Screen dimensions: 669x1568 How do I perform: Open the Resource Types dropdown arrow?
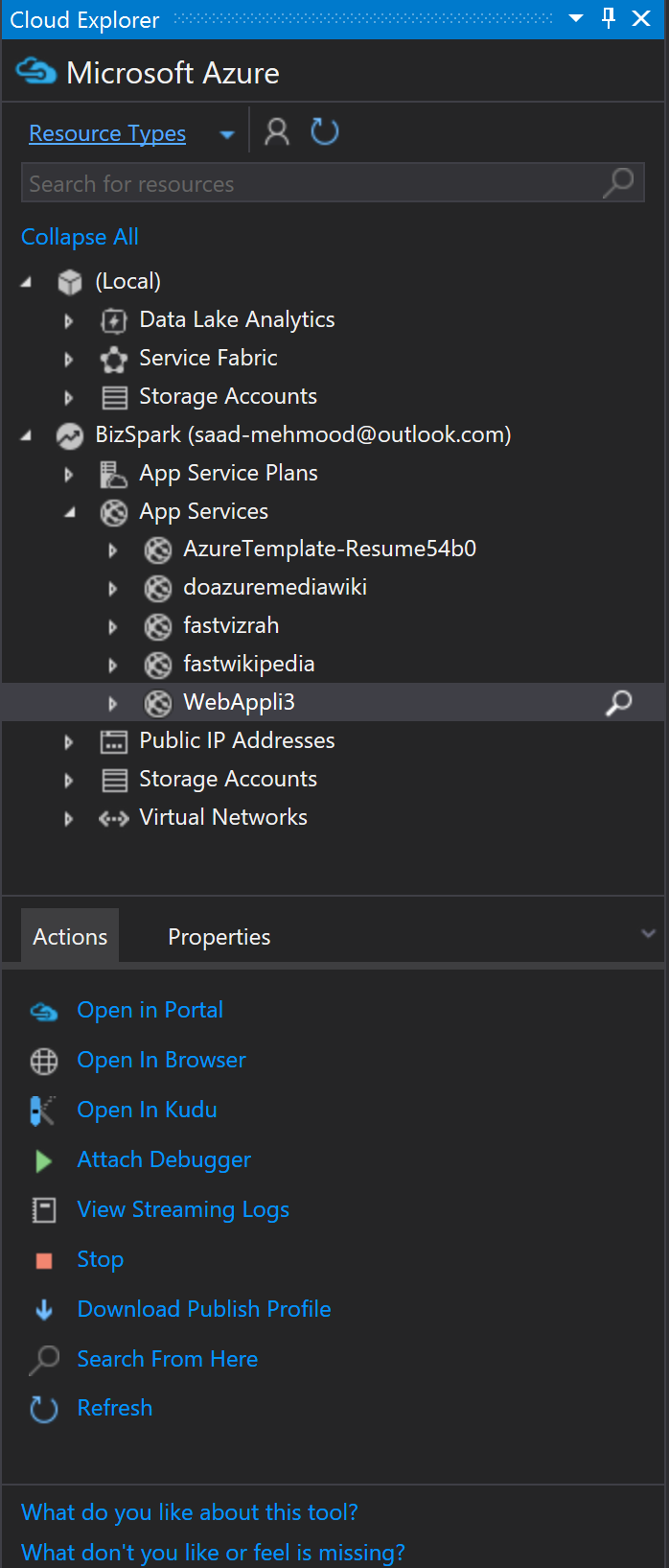click(x=227, y=134)
